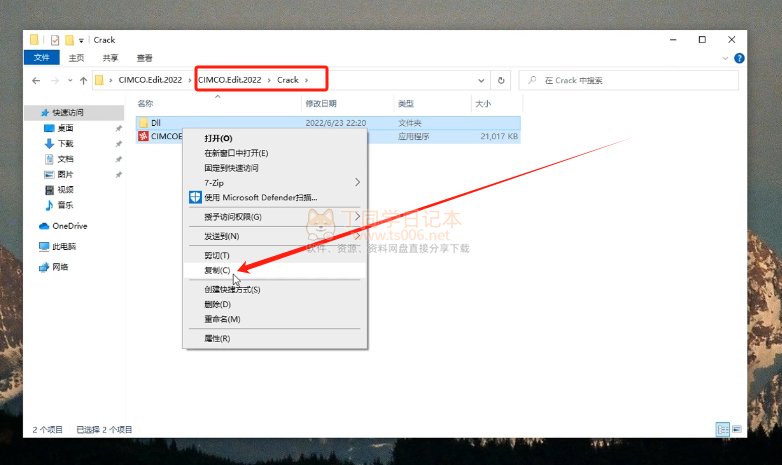Sort by 修改日期 column header
Image resolution: width=782 pixels, height=465 pixels.
tap(321, 104)
